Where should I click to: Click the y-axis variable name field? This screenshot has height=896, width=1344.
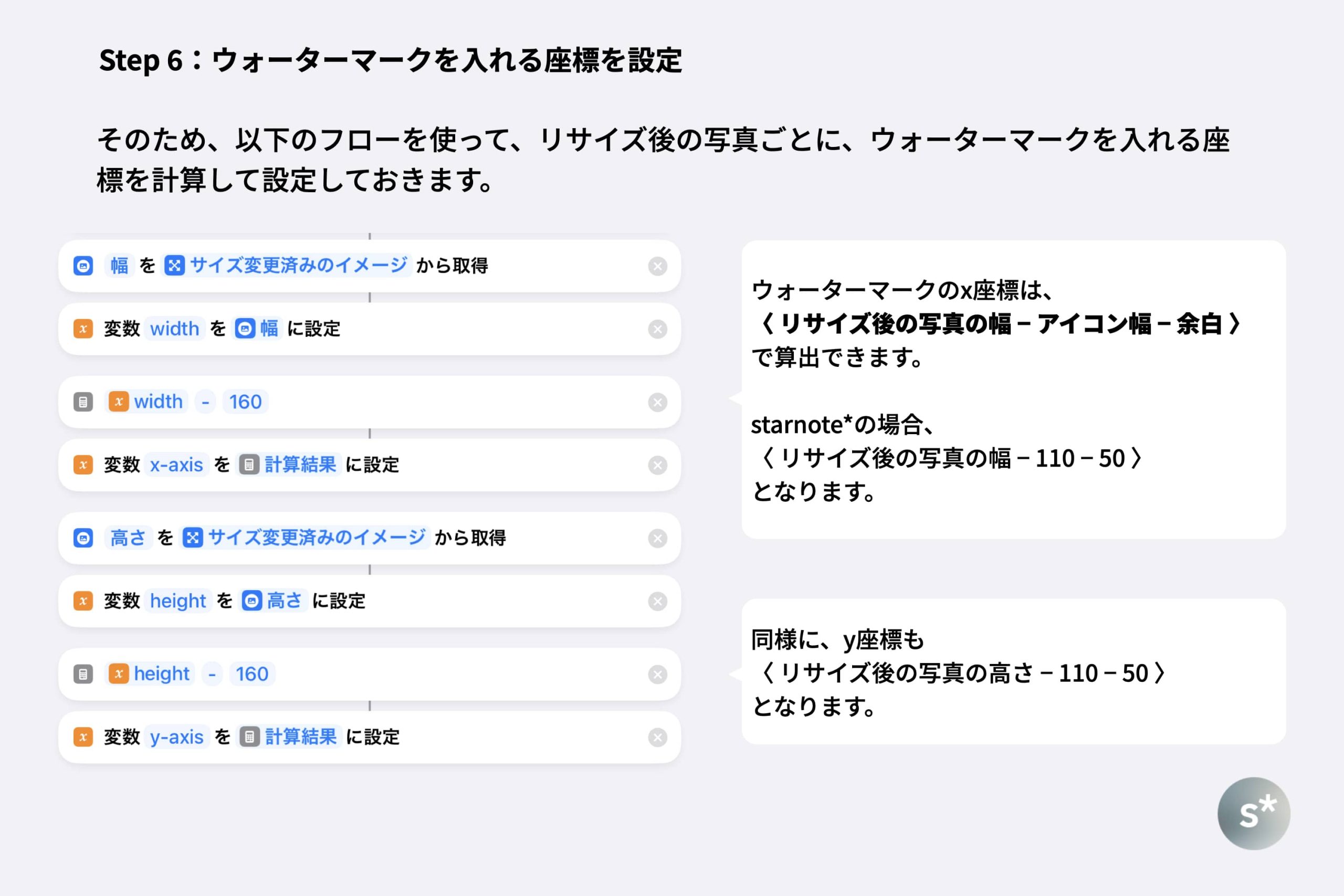click(176, 737)
